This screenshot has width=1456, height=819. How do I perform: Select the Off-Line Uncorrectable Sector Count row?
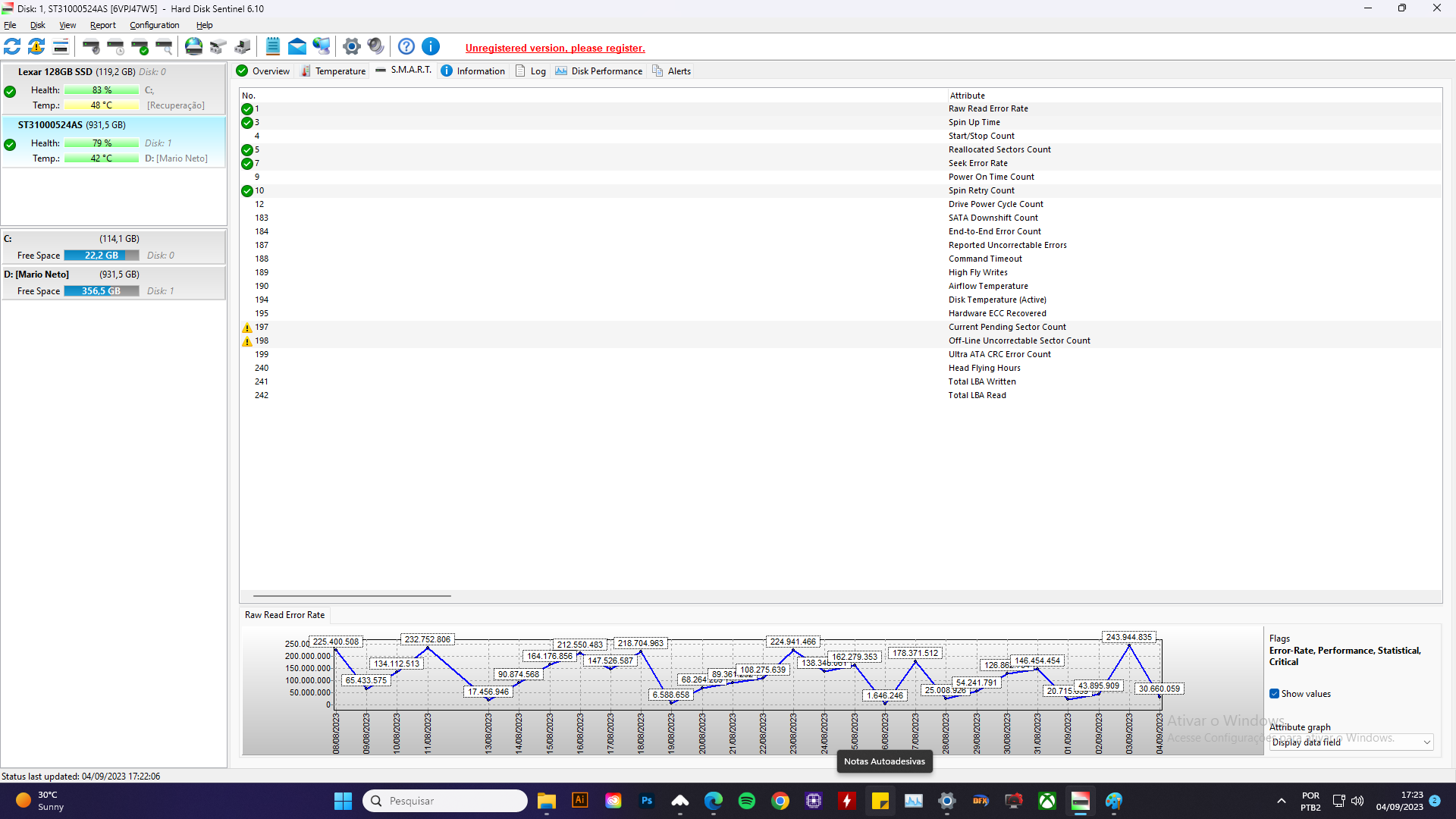point(841,341)
